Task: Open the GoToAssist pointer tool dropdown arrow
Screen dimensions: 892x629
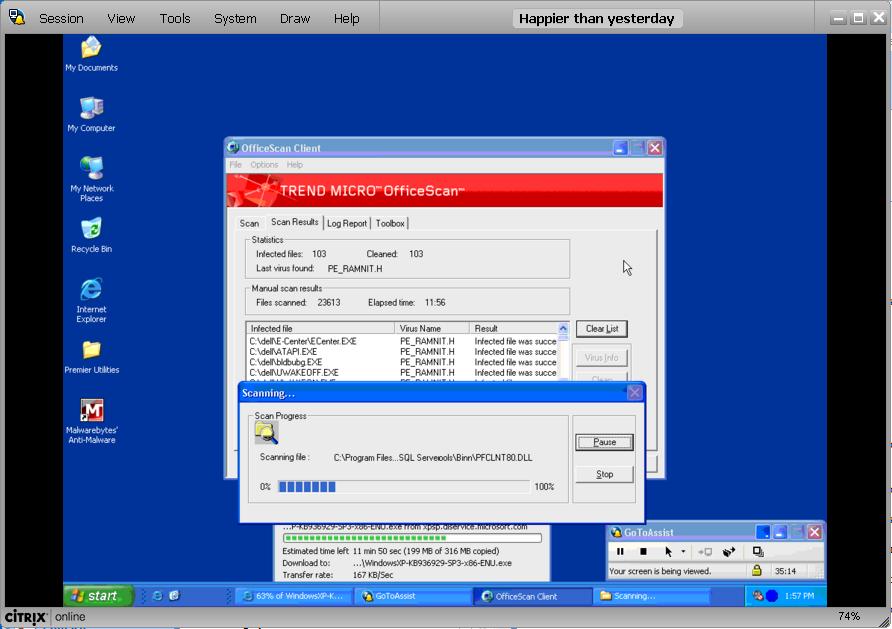Action: [683, 552]
